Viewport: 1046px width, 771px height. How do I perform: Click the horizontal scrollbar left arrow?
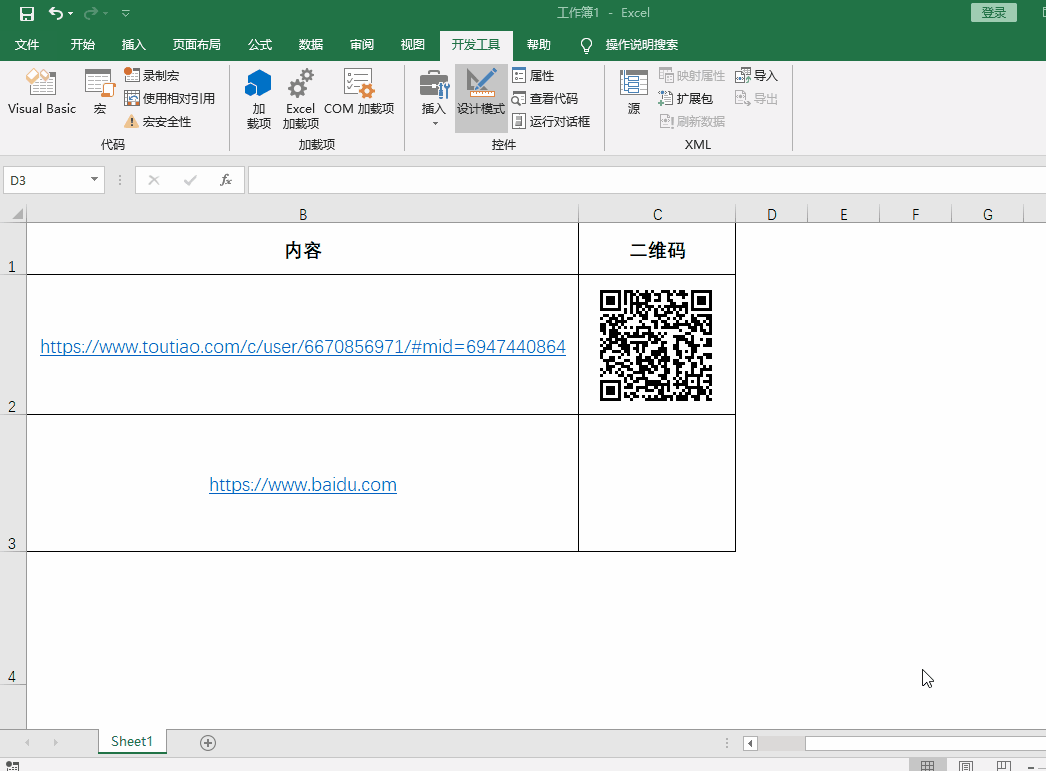[x=750, y=743]
